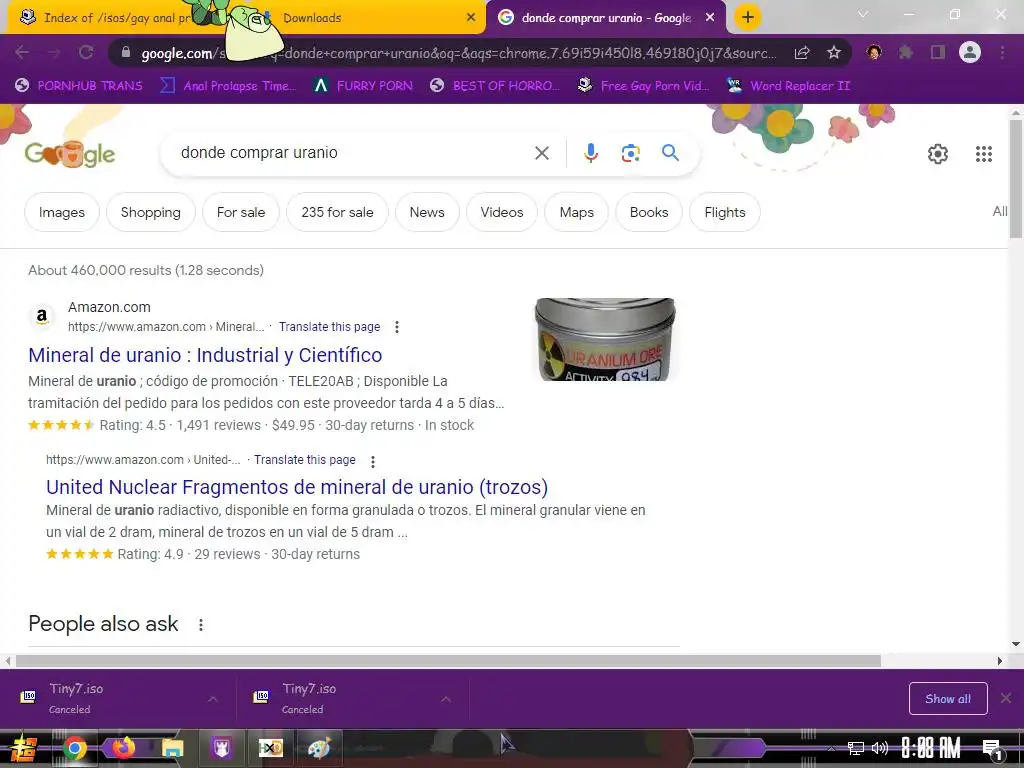Close the Downloads tab

tap(471, 18)
